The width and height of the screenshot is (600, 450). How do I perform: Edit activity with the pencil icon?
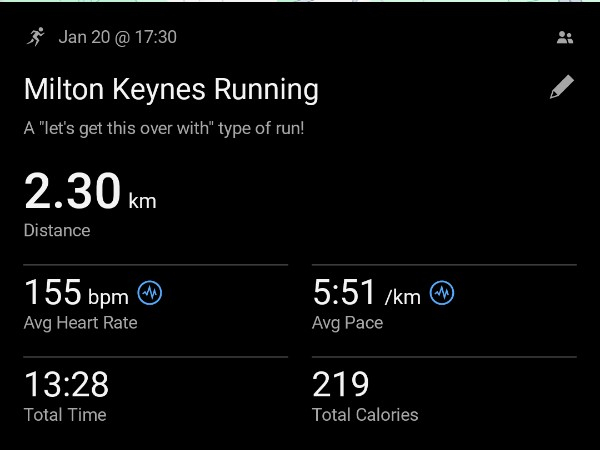(563, 88)
